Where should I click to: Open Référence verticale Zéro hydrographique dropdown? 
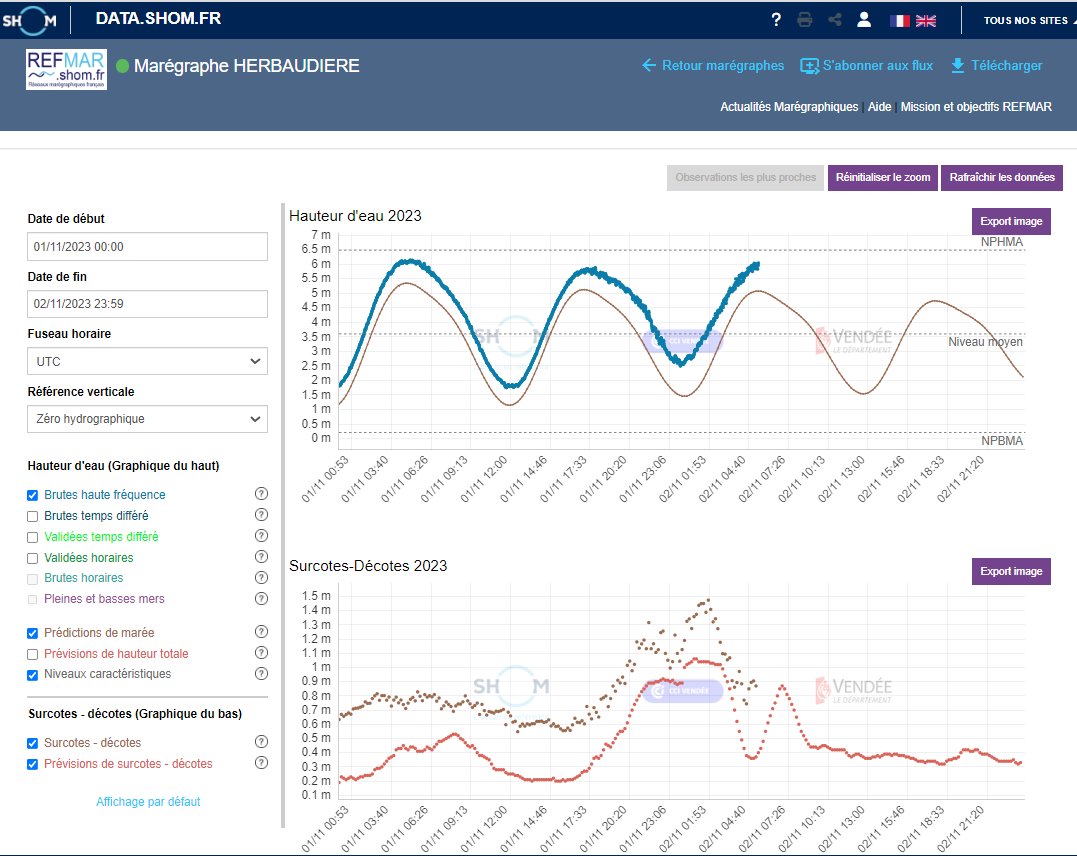point(147,419)
